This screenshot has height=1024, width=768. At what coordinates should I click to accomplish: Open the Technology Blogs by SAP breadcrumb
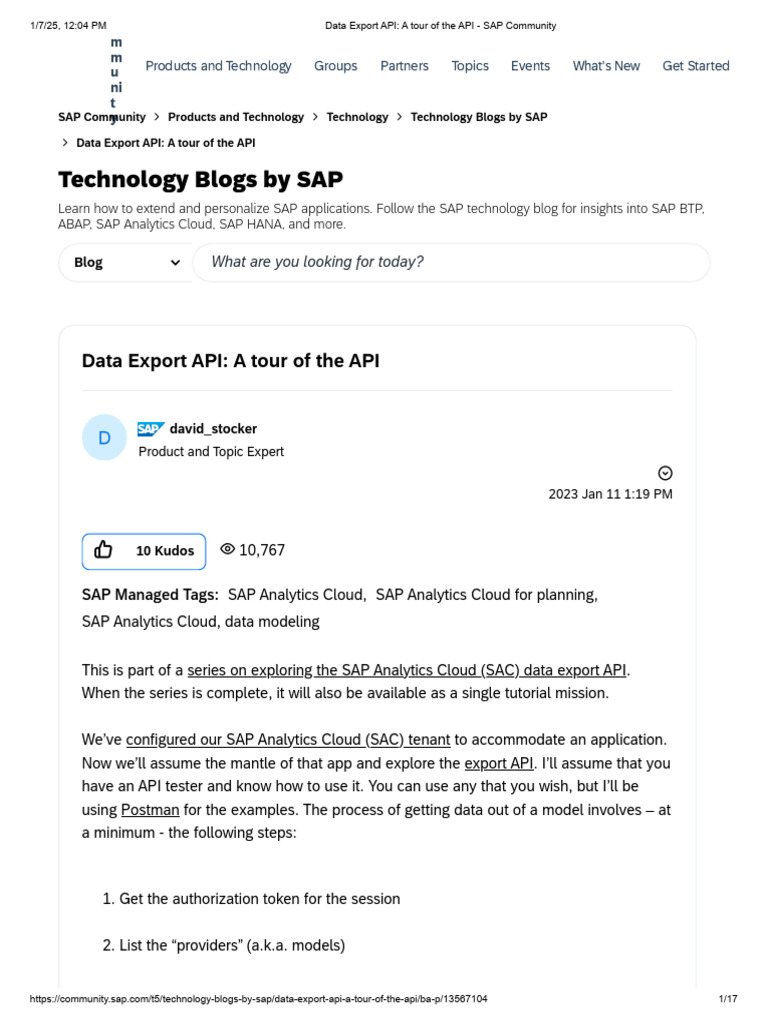coord(479,117)
